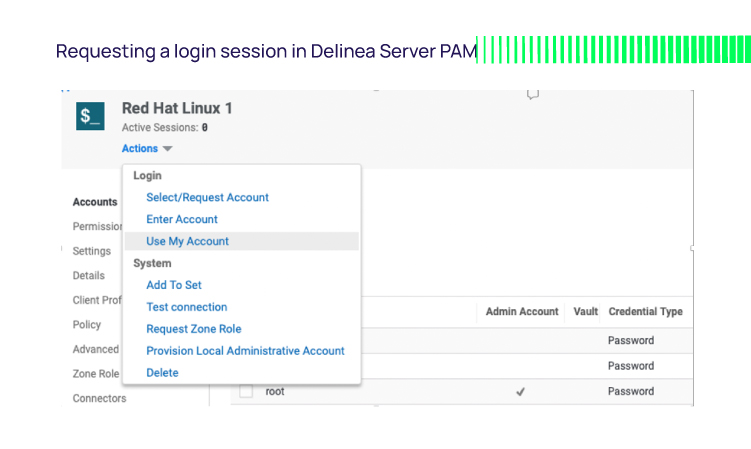The height and width of the screenshot is (449, 751).
Task: Click the comment bubble icon at top
Action: tap(533, 94)
